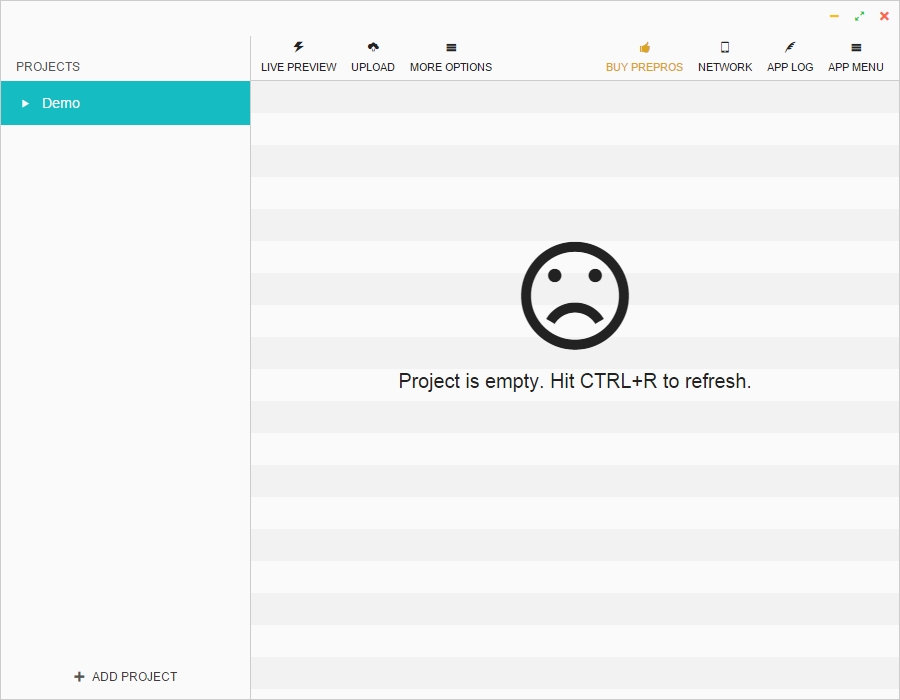Image resolution: width=900 pixels, height=700 pixels.
Task: Open the More Options dropdown
Action: 450,56
